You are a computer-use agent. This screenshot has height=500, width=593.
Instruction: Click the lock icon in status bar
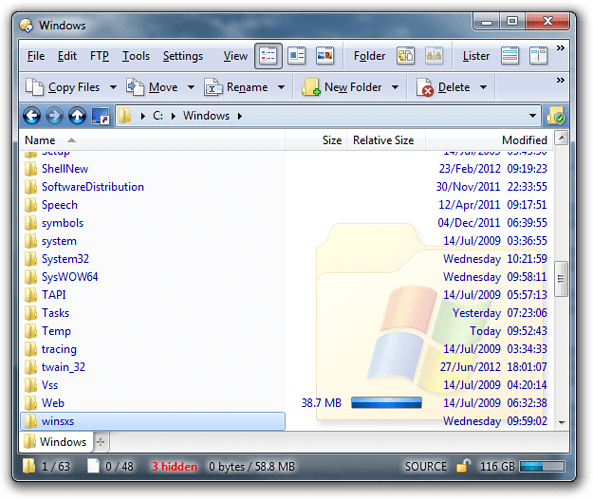click(463, 466)
